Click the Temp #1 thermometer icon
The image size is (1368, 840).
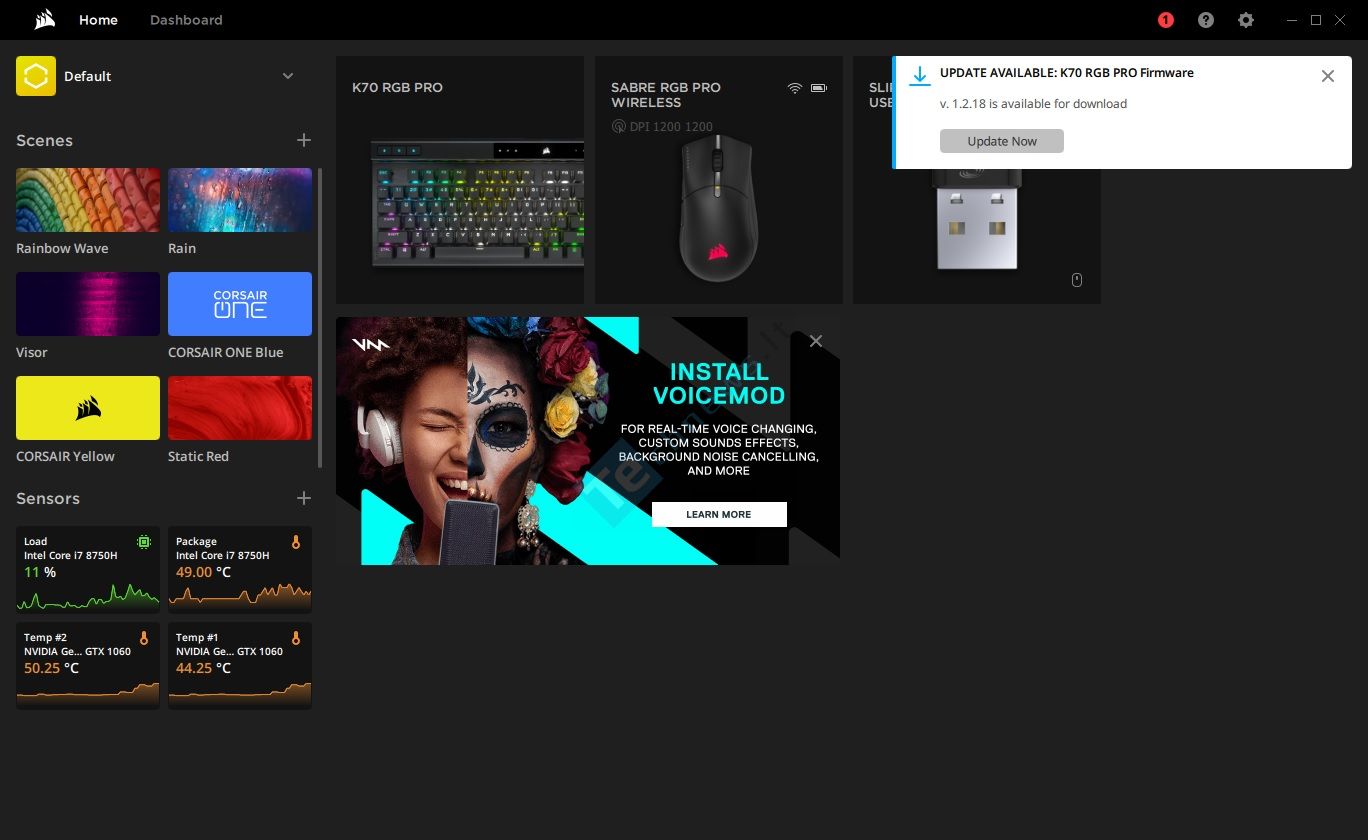296,638
